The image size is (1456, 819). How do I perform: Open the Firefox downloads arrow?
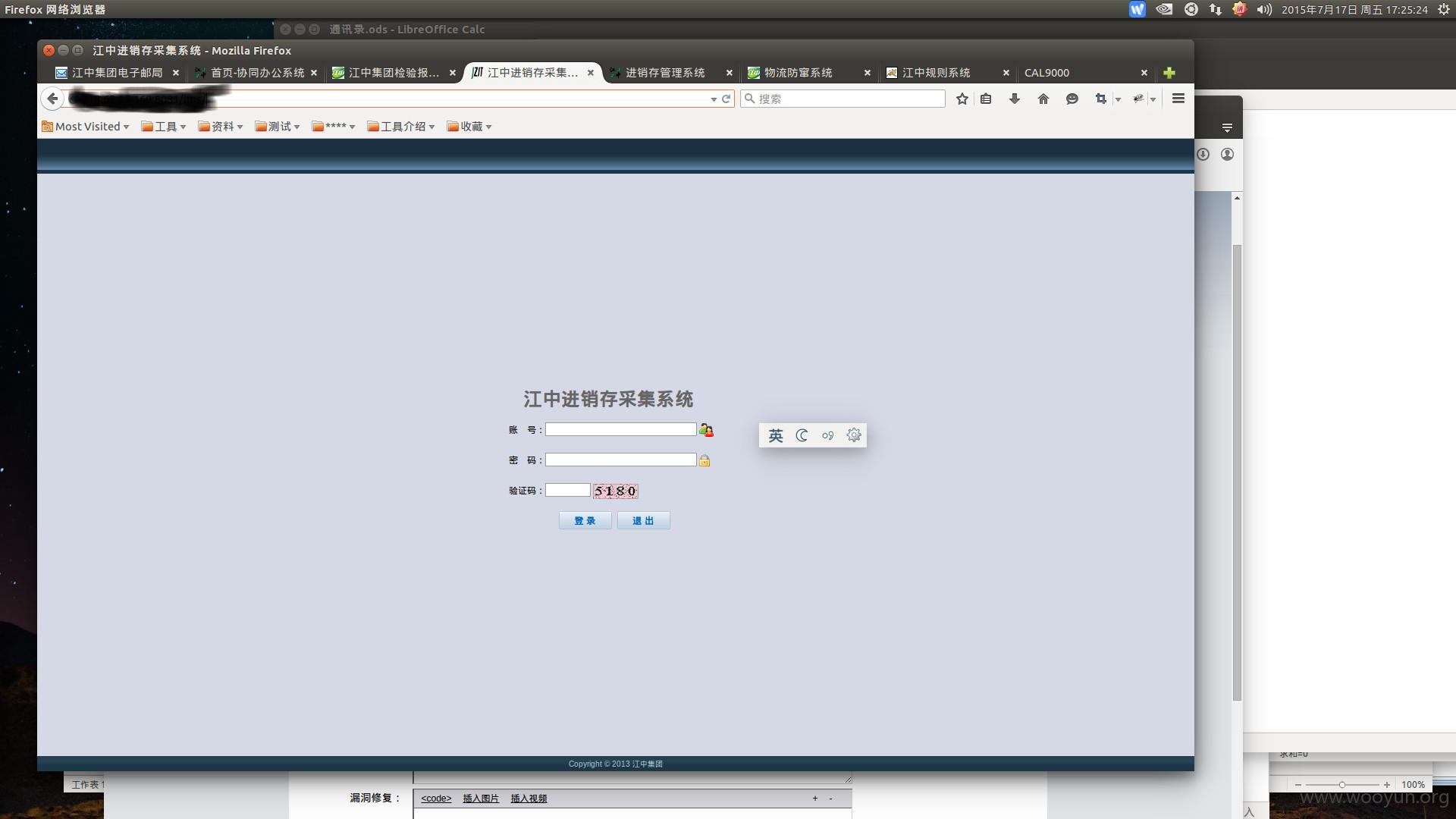pos(1015,99)
